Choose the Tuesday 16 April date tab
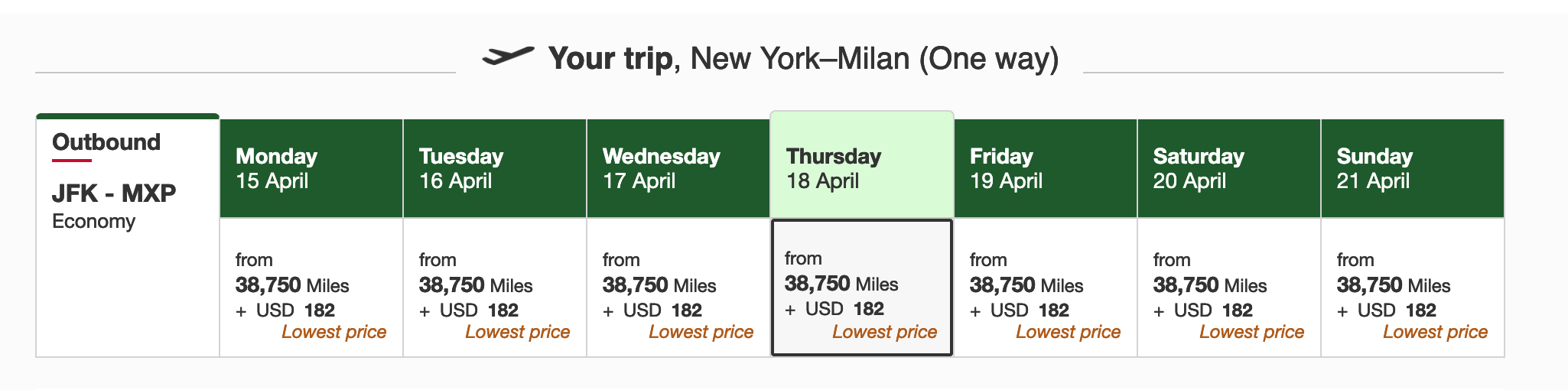 [494, 168]
